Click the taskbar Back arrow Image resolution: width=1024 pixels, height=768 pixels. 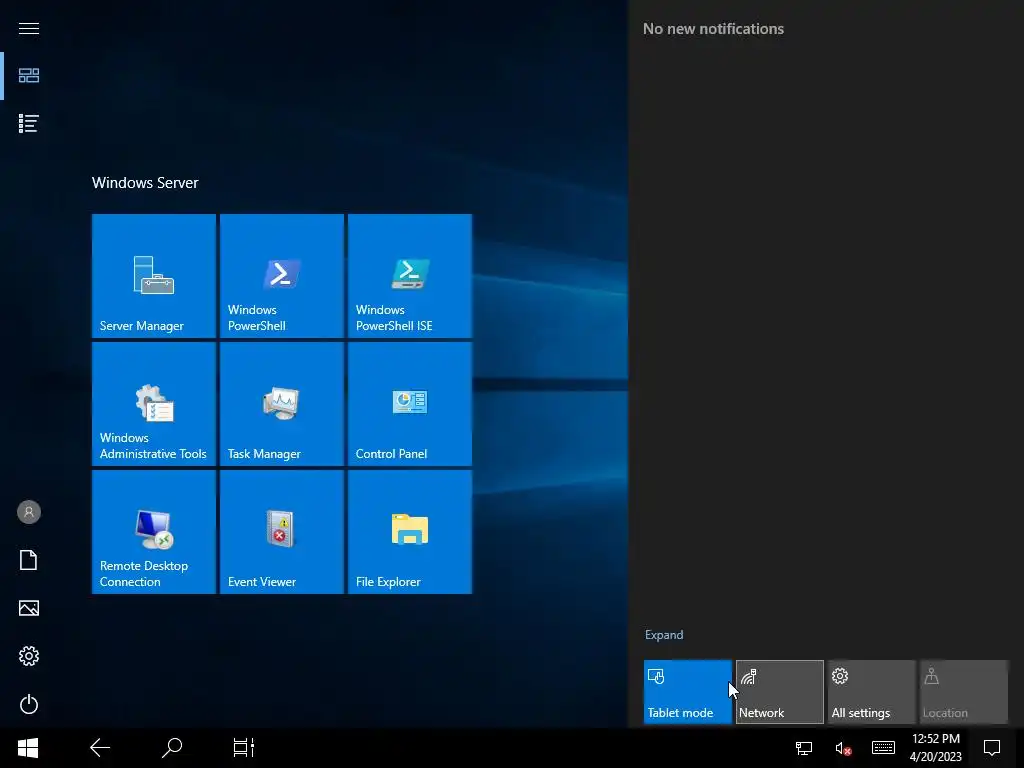coord(100,748)
